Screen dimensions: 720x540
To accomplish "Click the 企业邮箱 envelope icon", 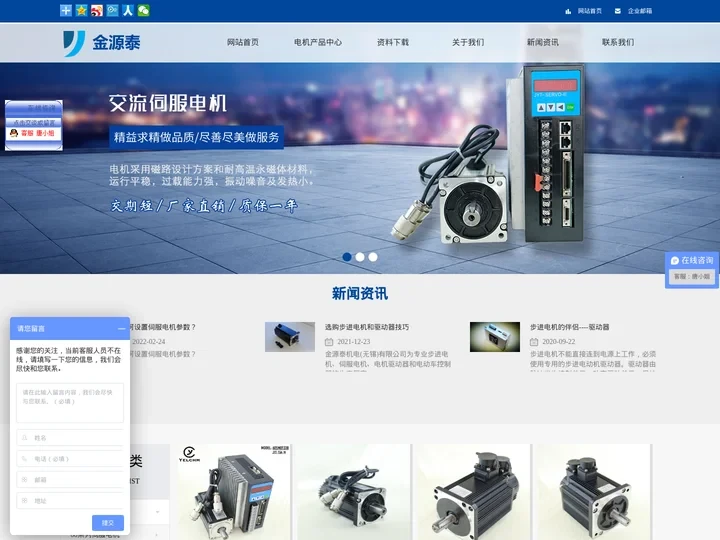I will point(618,11).
